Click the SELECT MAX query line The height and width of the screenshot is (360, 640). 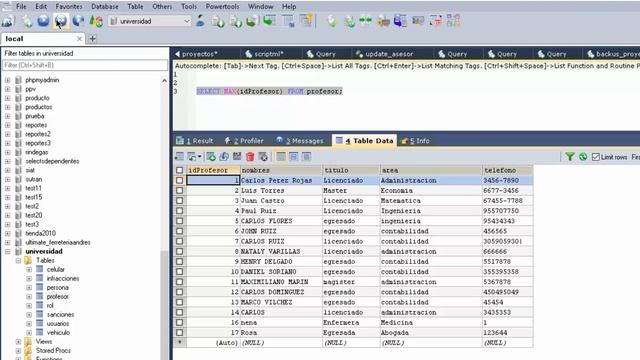(269, 91)
